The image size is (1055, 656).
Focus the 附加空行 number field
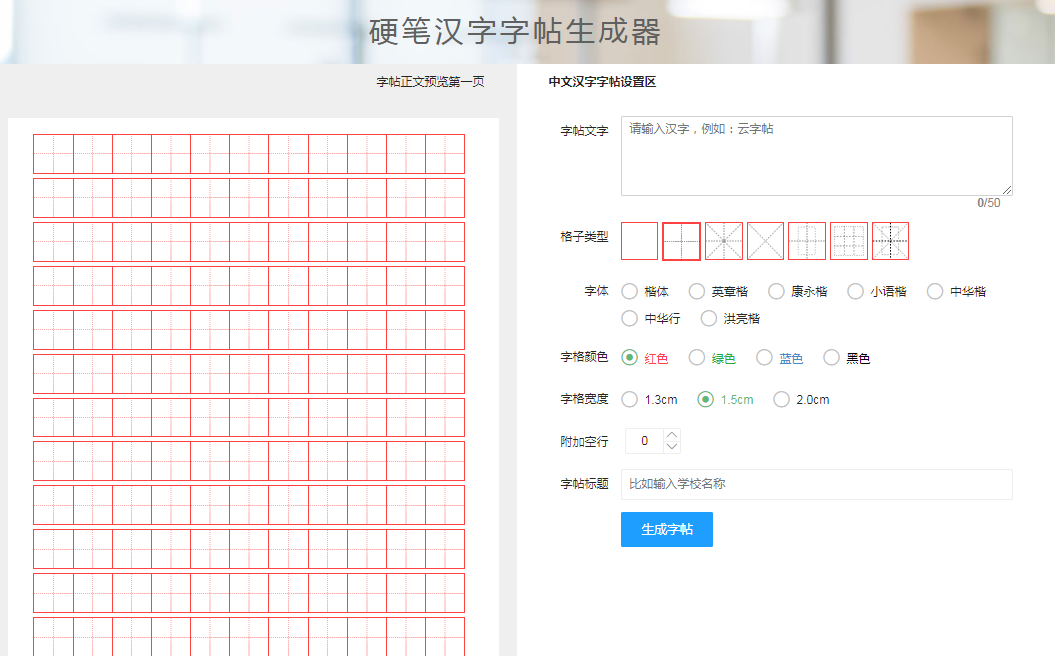tap(644, 441)
